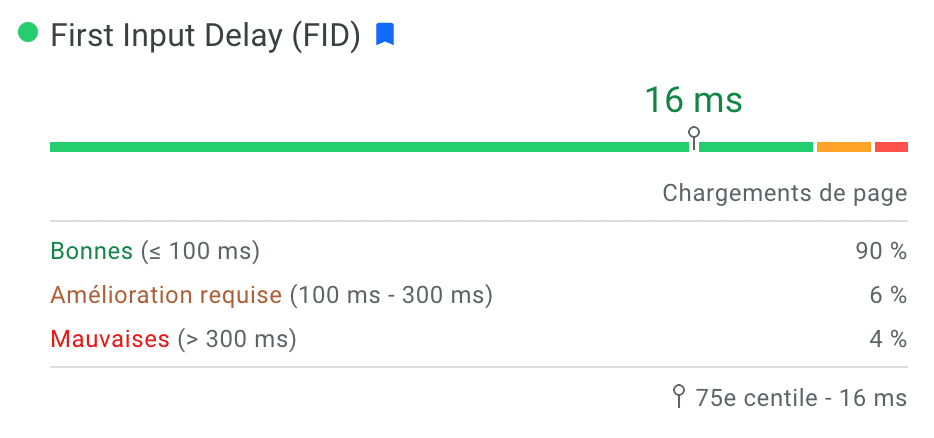Click the pin icon next to 75e centile

678,396
